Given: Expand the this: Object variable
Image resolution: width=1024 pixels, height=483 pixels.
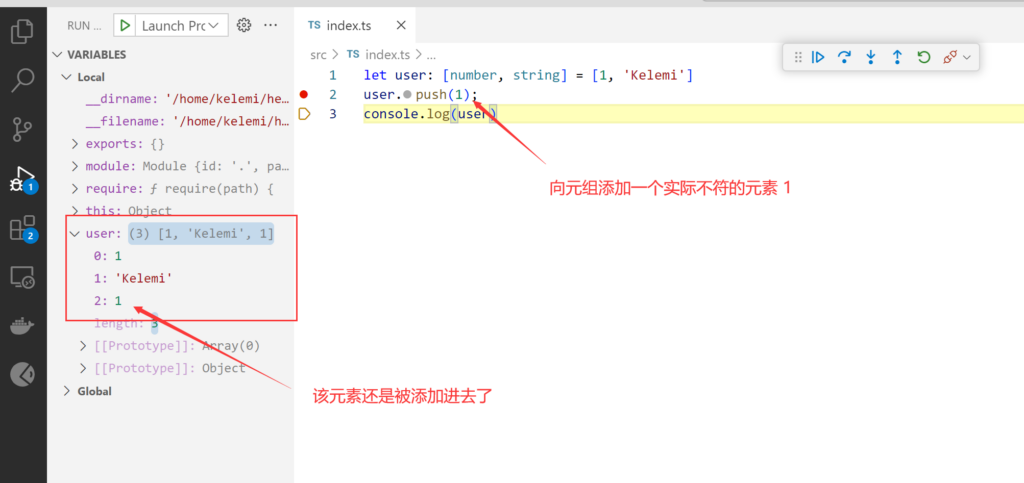Looking at the screenshot, I should click(75, 211).
